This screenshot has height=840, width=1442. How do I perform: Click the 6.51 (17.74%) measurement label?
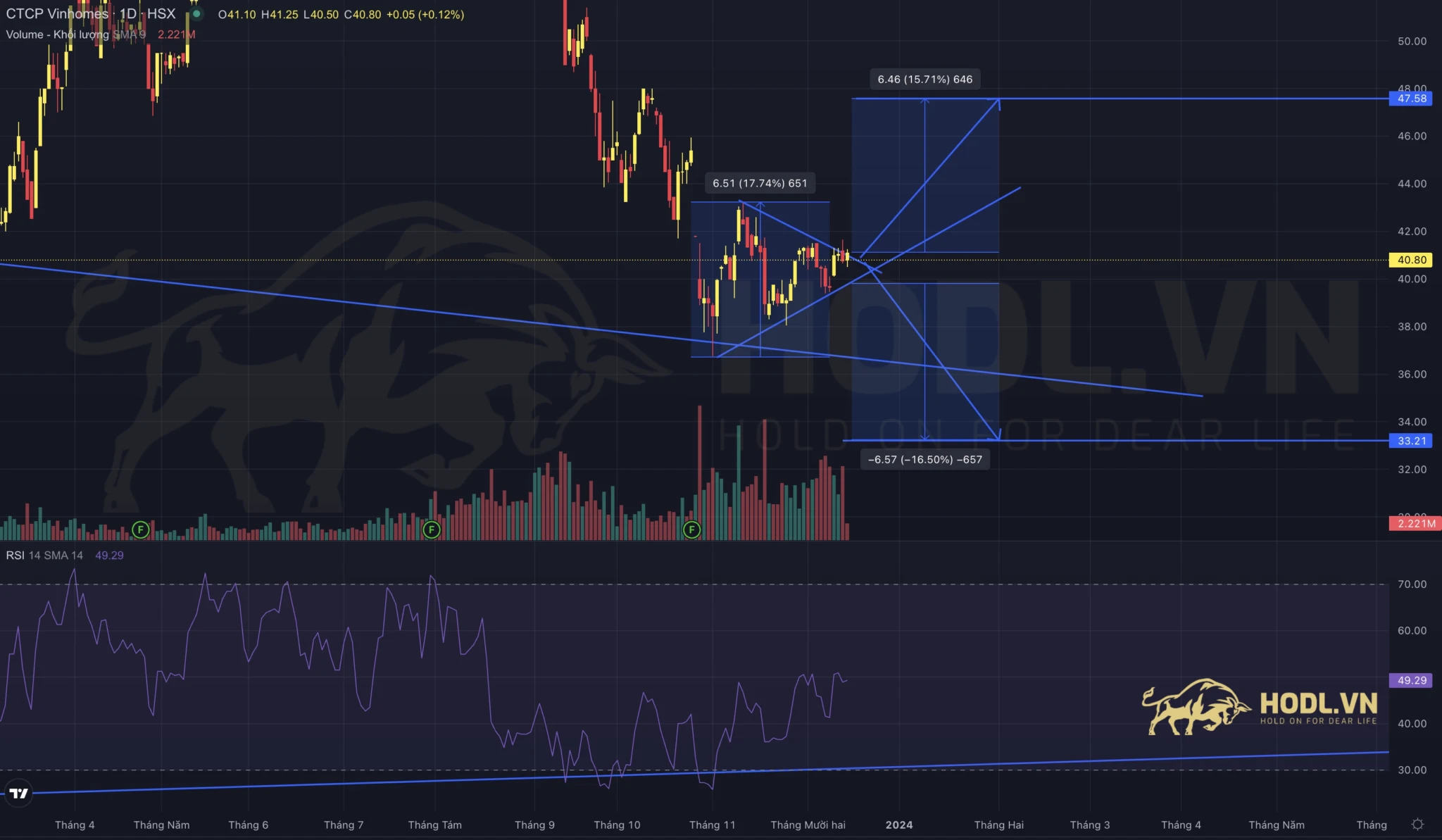pyautogui.click(x=760, y=183)
